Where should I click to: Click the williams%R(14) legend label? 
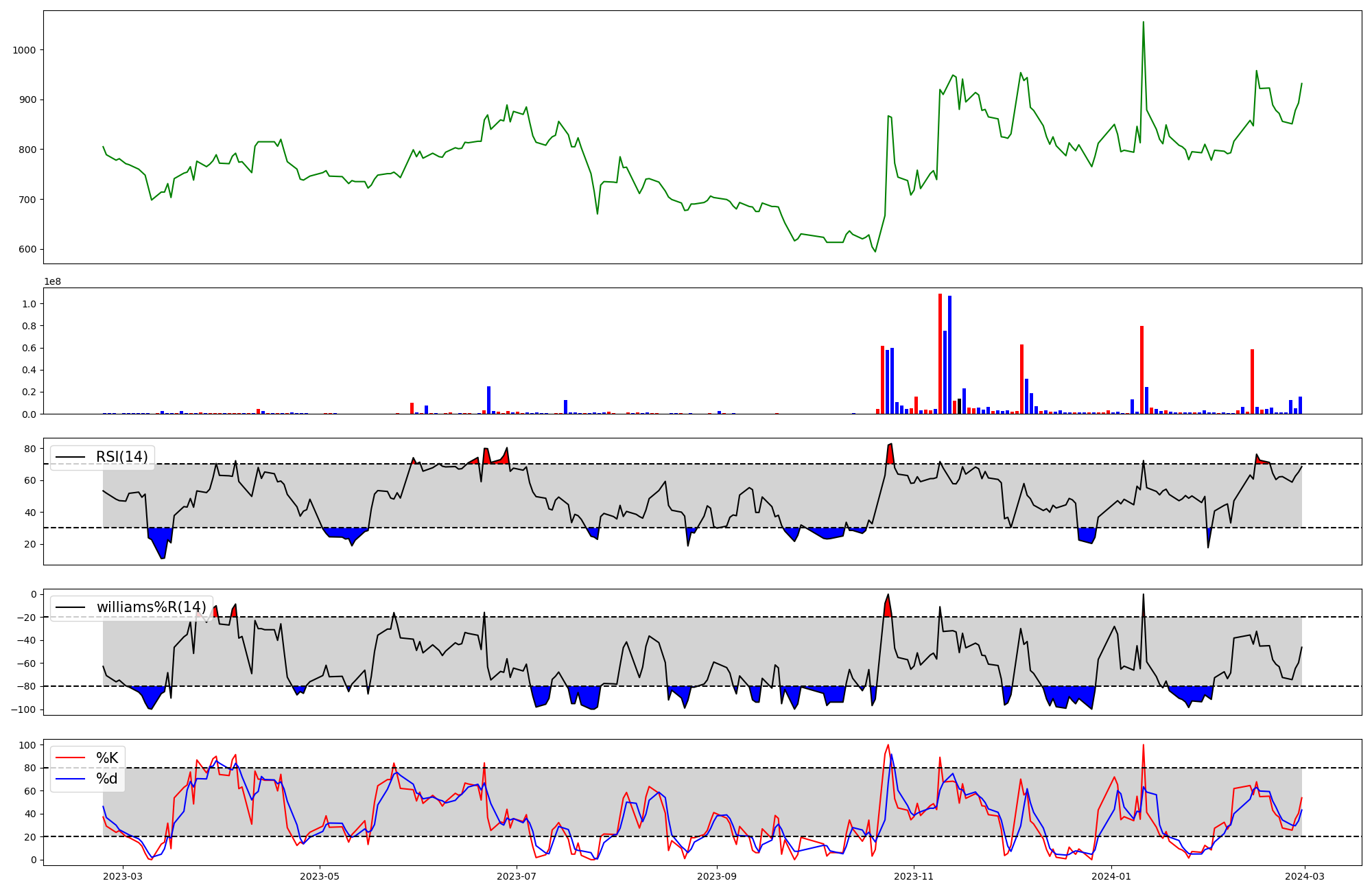click(x=151, y=607)
